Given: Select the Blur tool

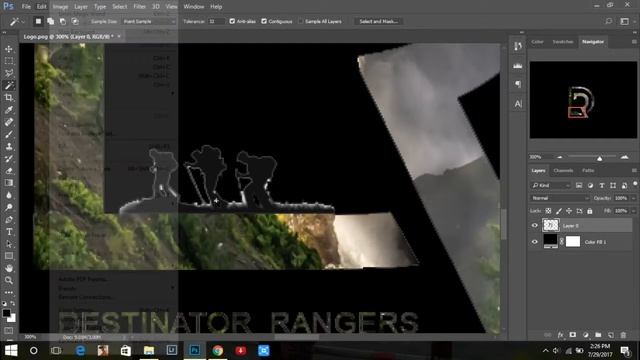Looking at the screenshot, I should (9, 195).
